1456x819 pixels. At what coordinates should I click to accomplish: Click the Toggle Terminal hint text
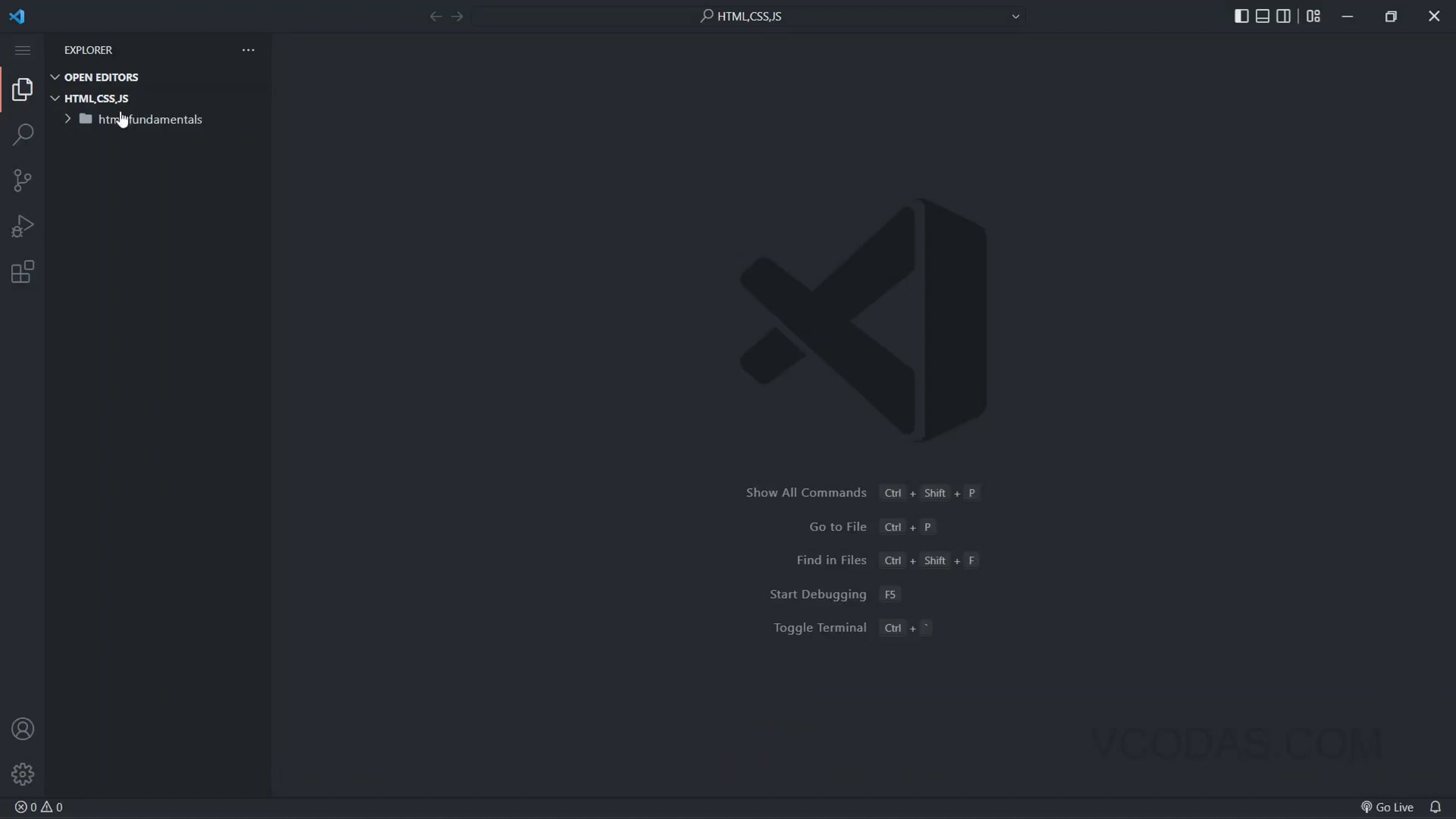pyautogui.click(x=820, y=627)
